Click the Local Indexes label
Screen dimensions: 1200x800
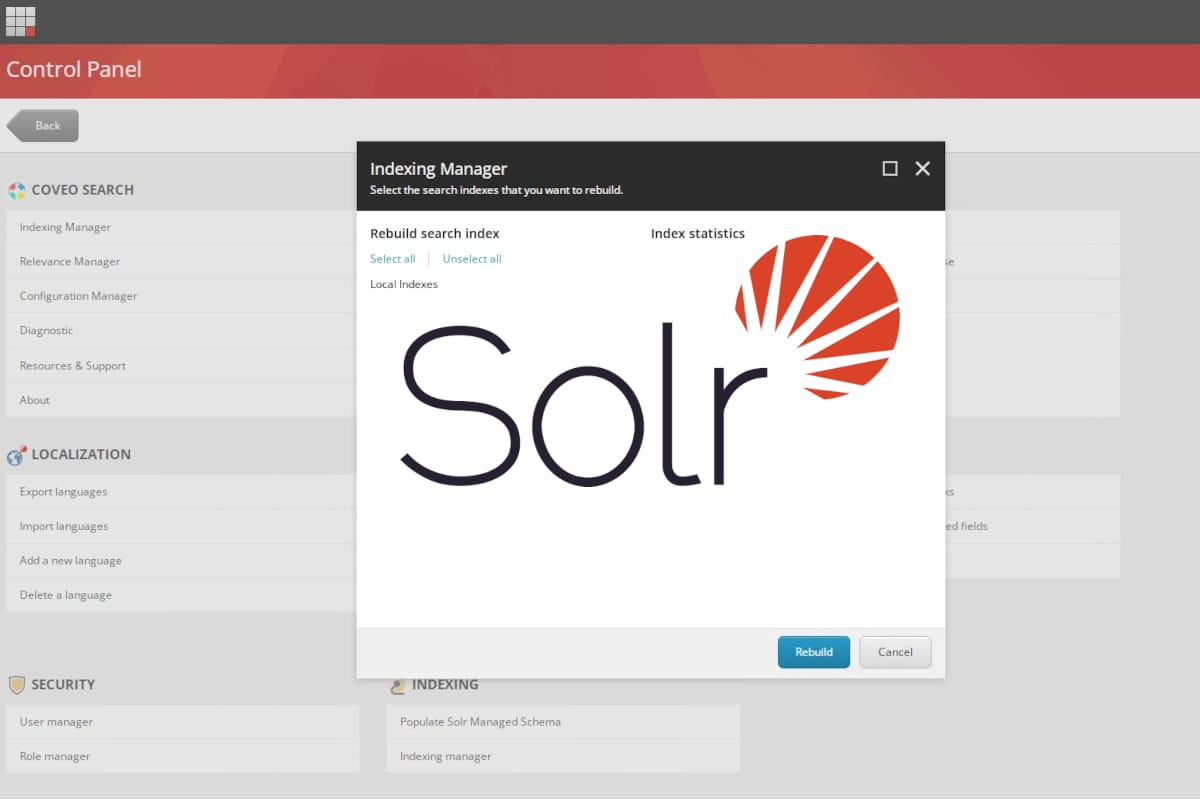click(x=404, y=284)
